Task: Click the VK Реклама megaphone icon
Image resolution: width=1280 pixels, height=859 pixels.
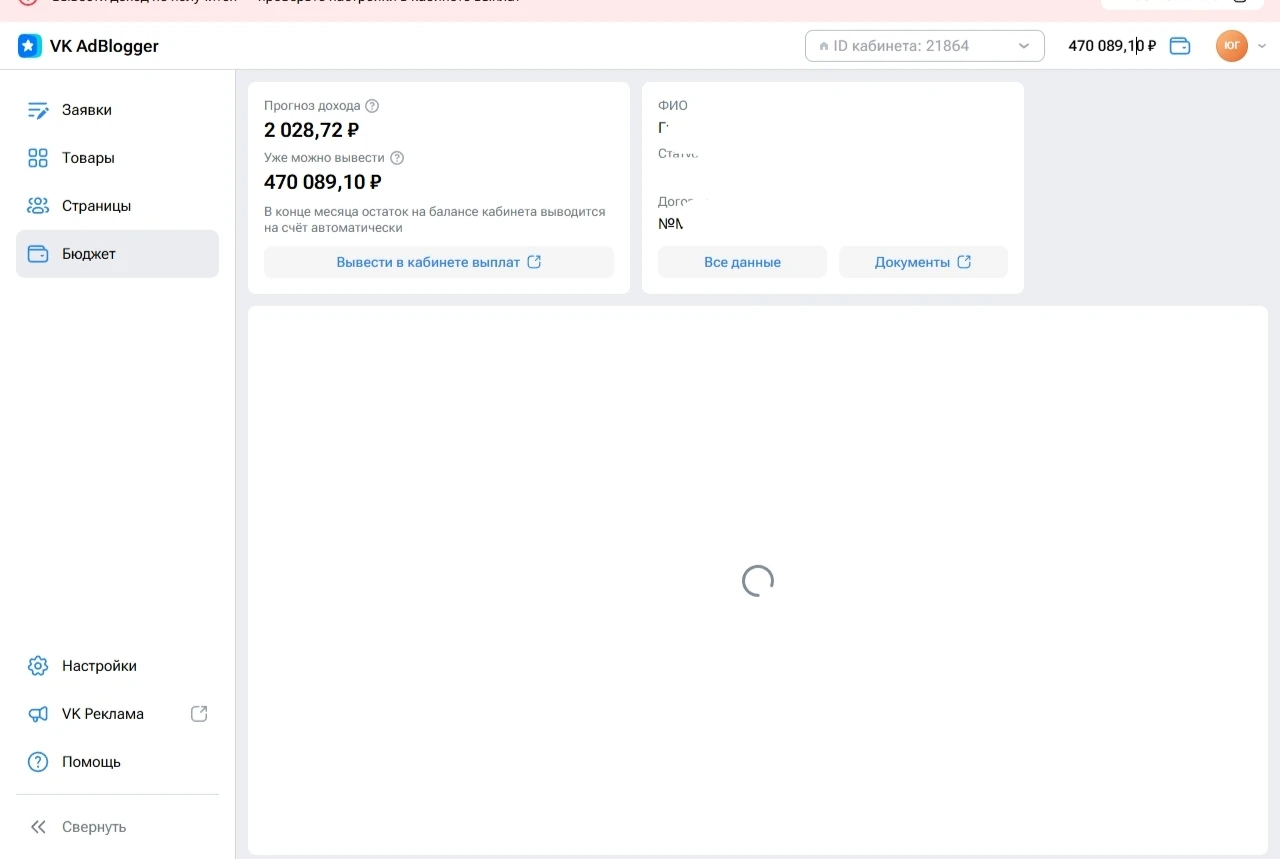Action: click(38, 714)
